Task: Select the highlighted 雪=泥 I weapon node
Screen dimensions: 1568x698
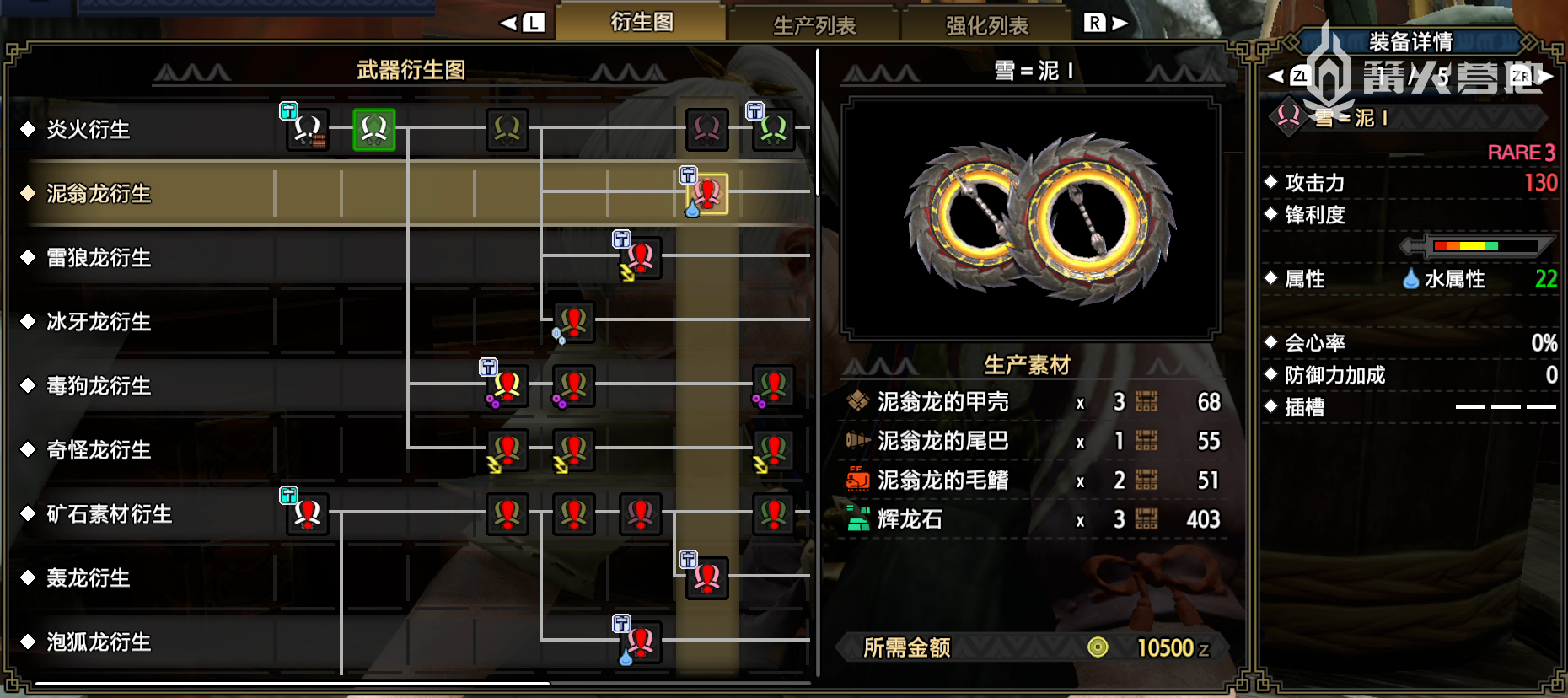Action: 707,193
